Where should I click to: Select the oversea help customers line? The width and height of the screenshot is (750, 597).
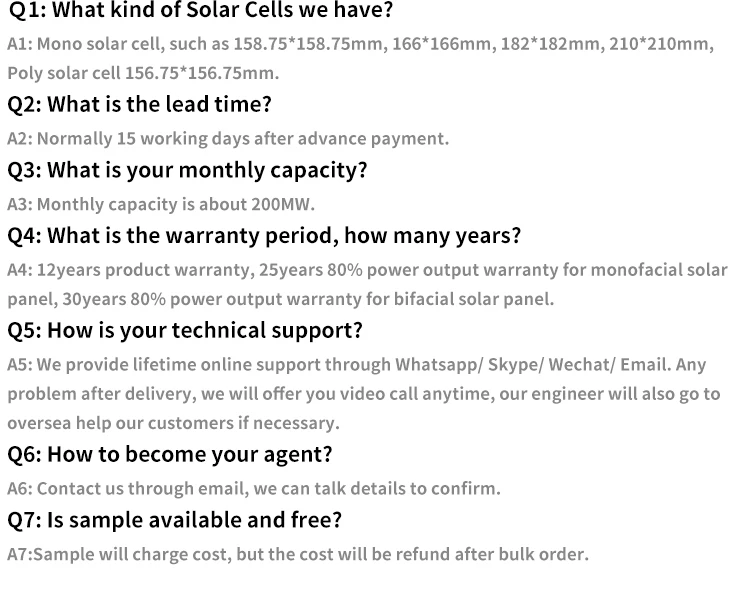[x=173, y=423]
